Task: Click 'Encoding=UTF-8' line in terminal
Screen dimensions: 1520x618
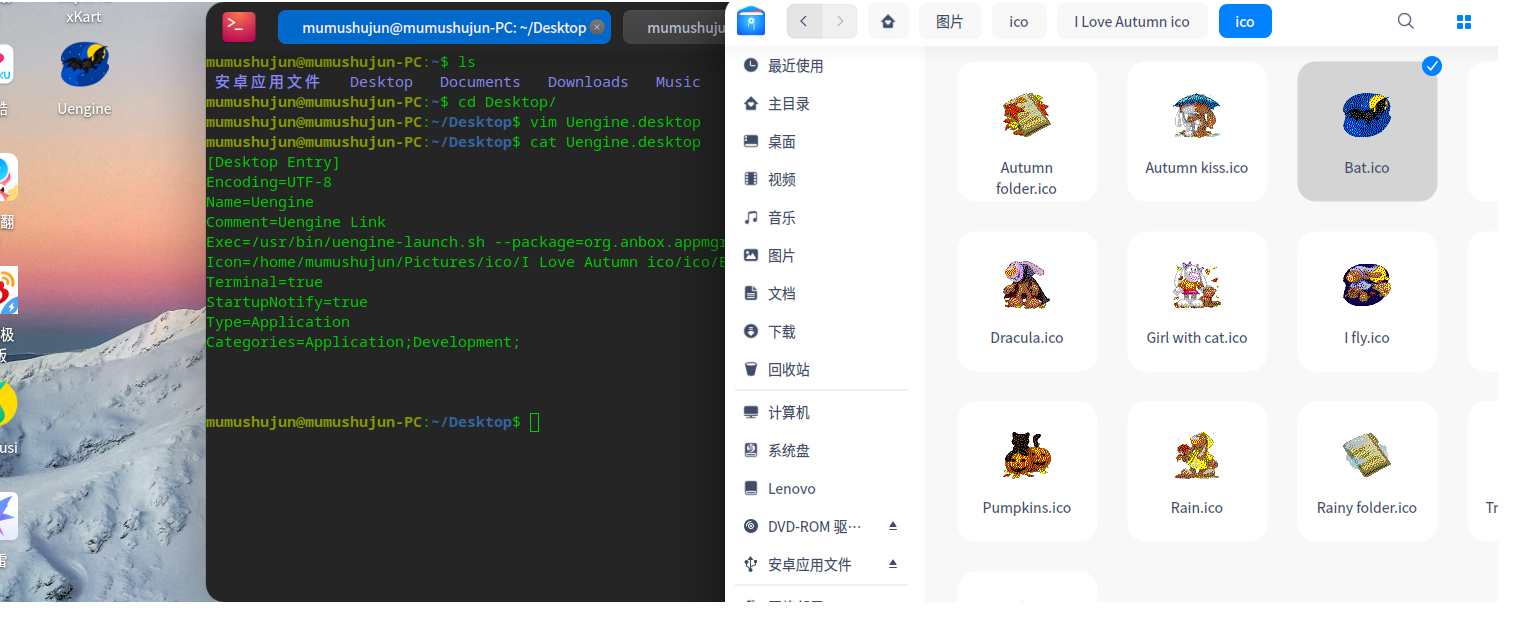Action: tap(269, 182)
